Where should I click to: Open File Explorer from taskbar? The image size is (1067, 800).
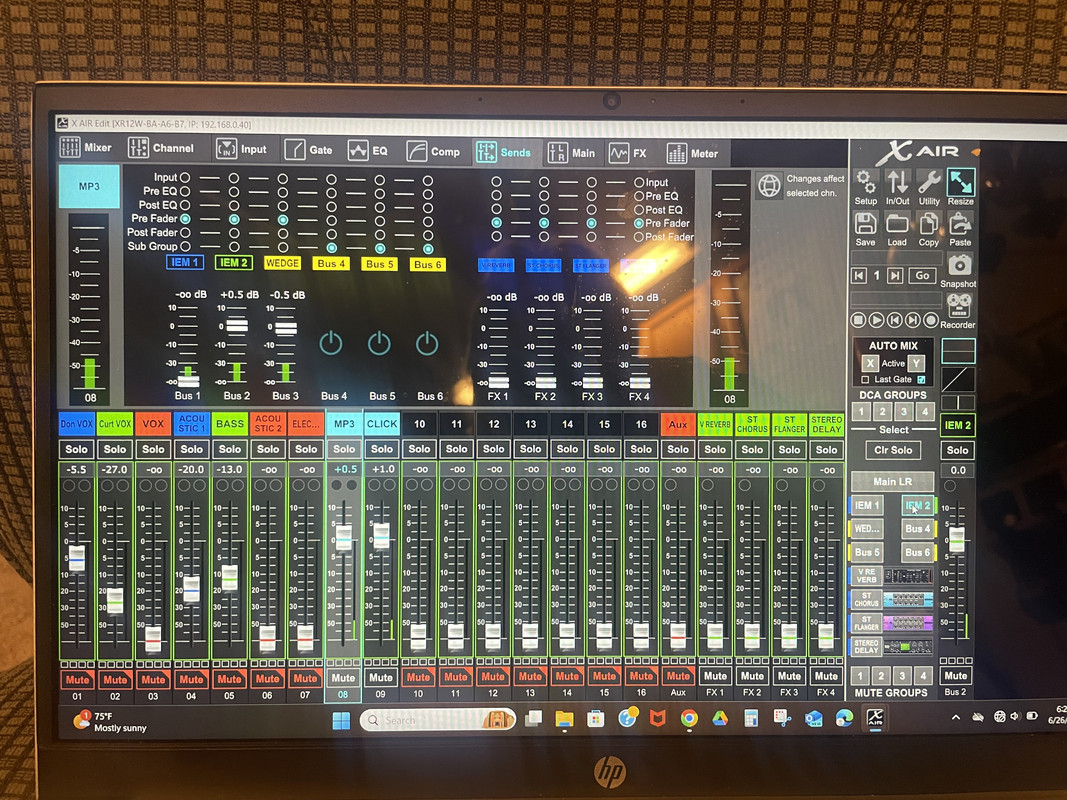click(x=564, y=719)
